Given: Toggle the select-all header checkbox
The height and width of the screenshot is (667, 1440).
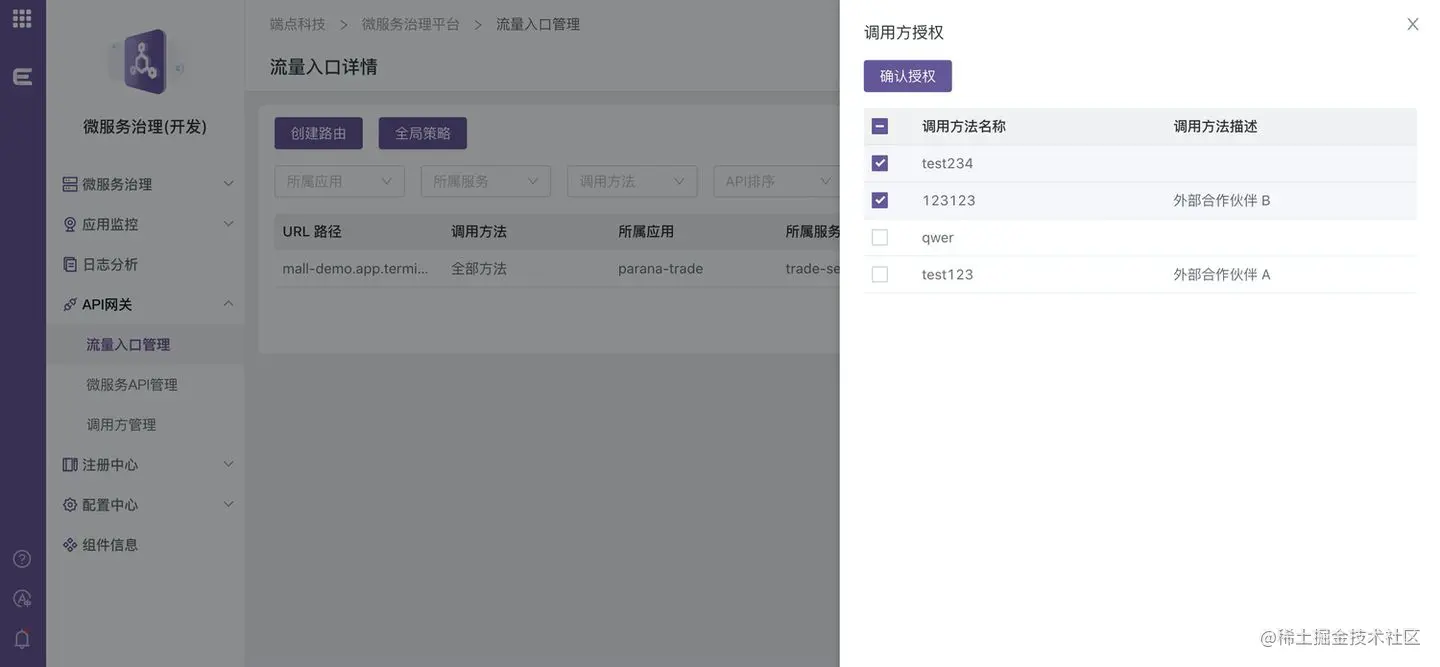Looking at the screenshot, I should point(880,126).
